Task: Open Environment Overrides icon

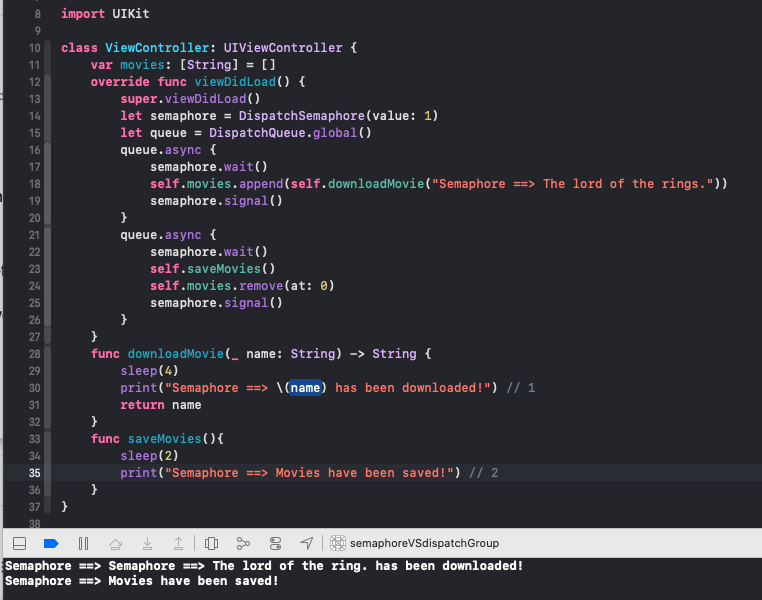Action: point(275,543)
